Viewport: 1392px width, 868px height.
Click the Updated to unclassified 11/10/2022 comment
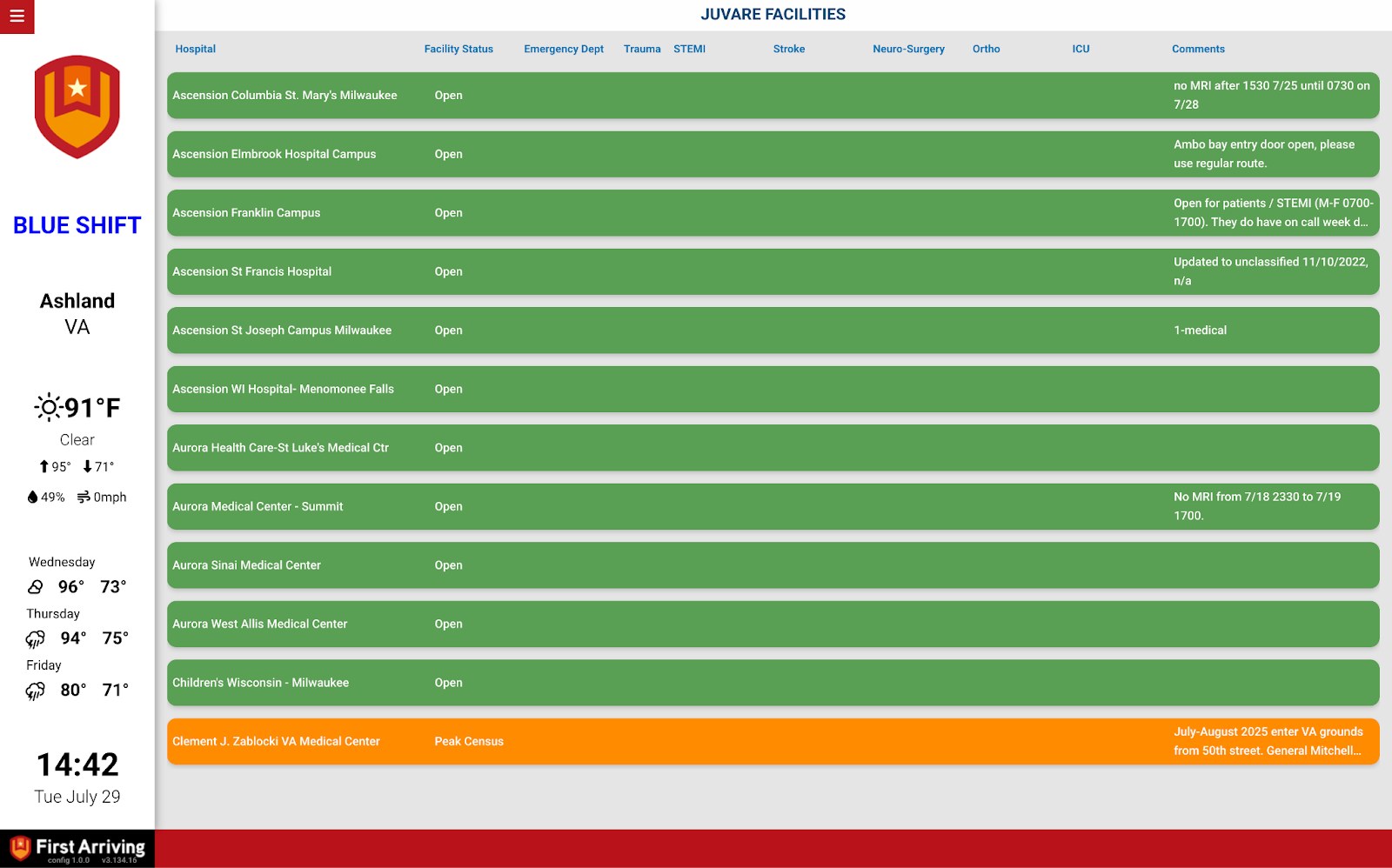point(1271,271)
